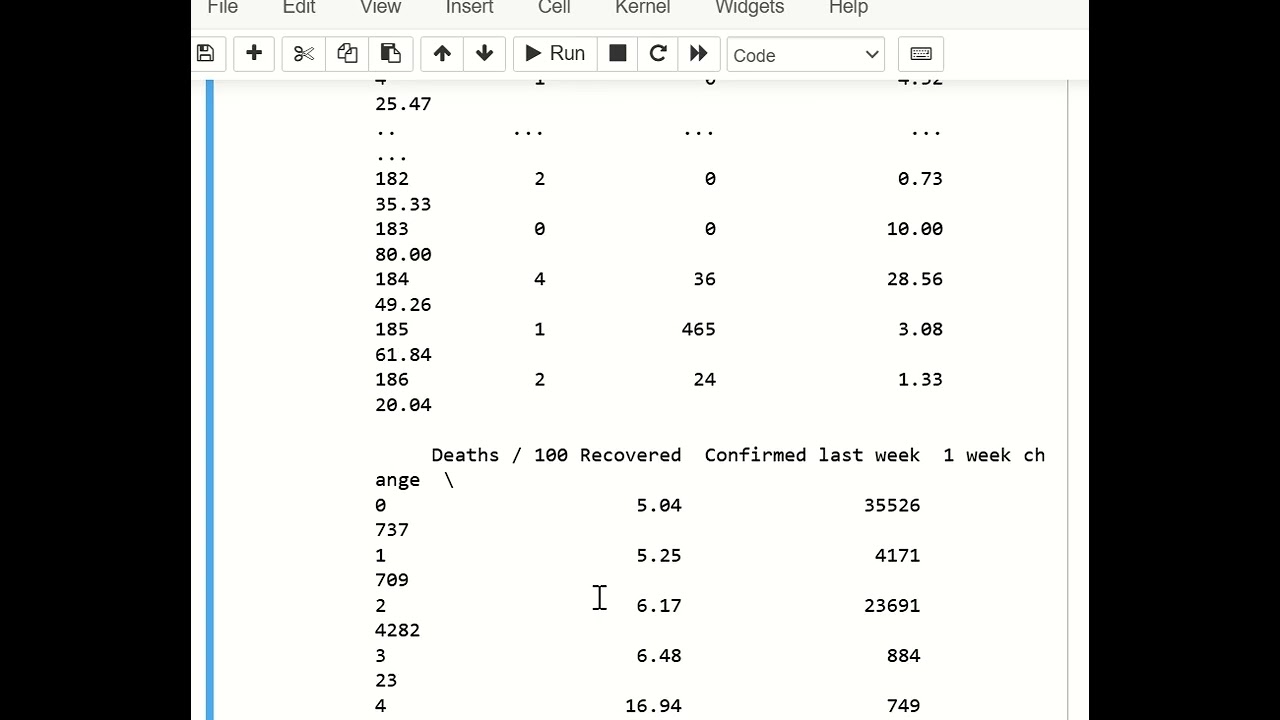1280x720 pixels.
Task: Run the current cell
Action: [555, 54]
